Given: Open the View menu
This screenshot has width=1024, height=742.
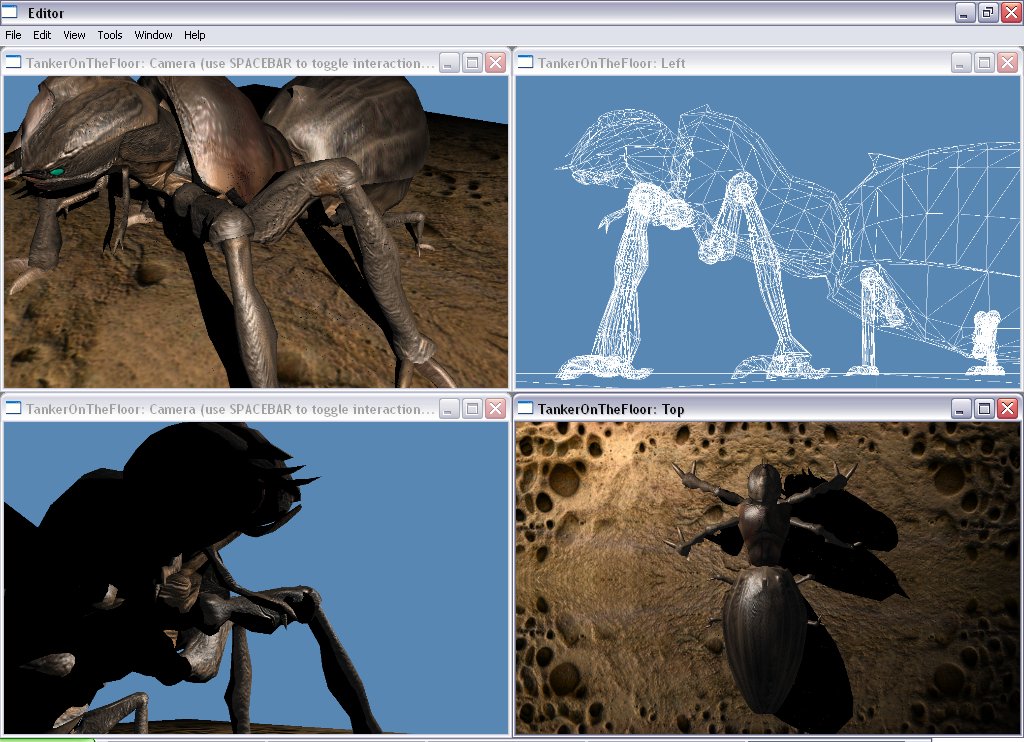Looking at the screenshot, I should [x=74, y=35].
